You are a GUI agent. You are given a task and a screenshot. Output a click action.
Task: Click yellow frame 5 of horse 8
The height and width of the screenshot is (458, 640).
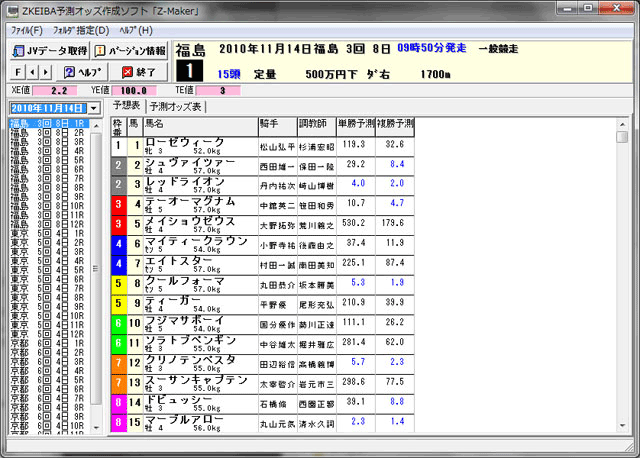click(x=118, y=284)
